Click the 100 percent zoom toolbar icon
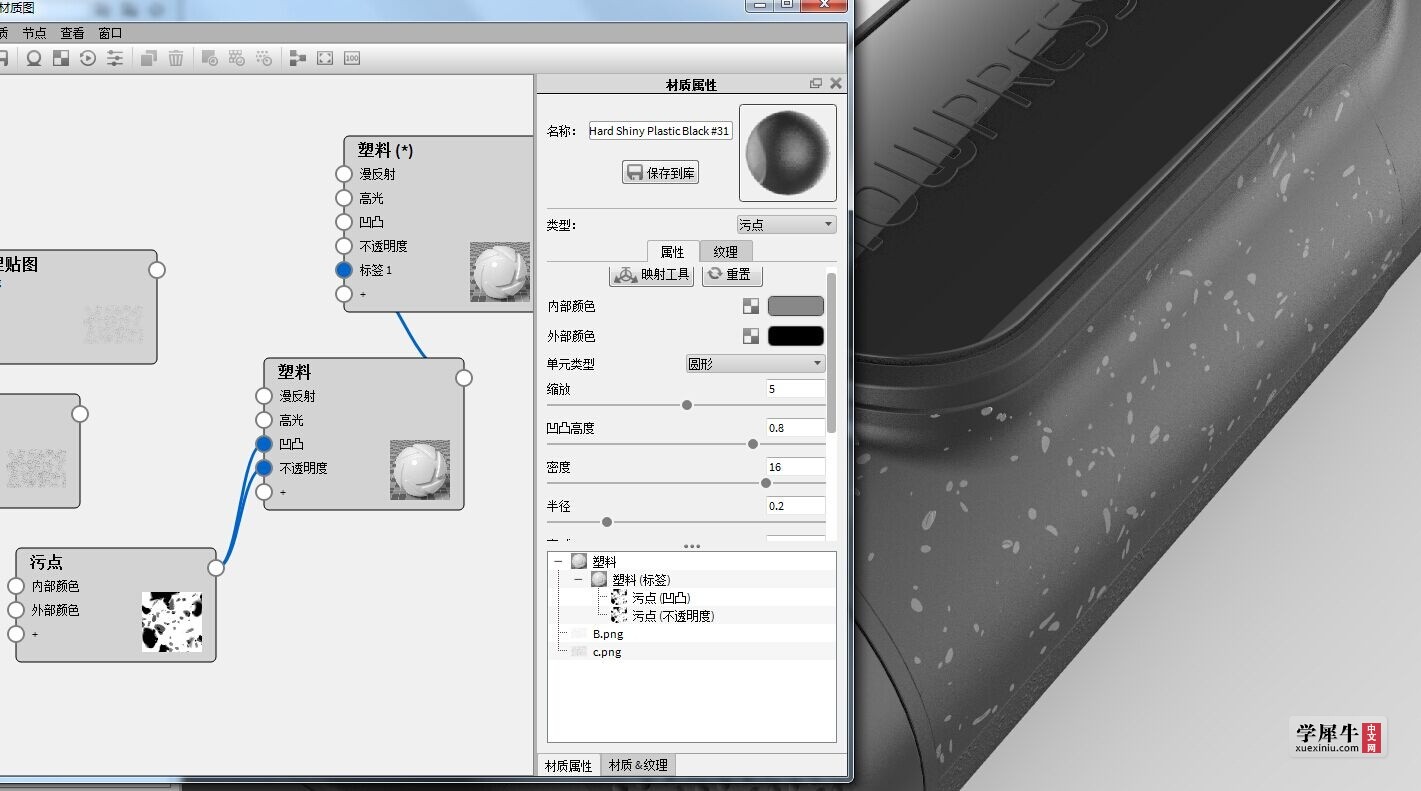 [351, 58]
